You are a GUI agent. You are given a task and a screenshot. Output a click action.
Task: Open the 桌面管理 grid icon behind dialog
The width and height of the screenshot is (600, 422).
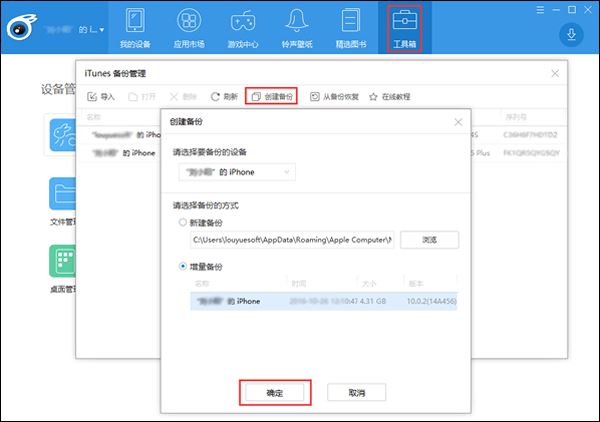click(62, 261)
